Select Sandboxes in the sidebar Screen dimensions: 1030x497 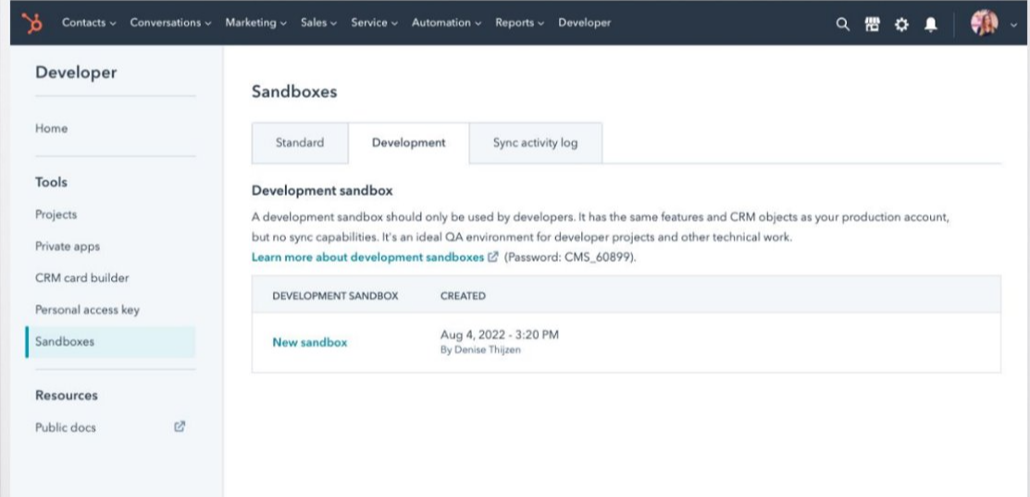pos(110,341)
